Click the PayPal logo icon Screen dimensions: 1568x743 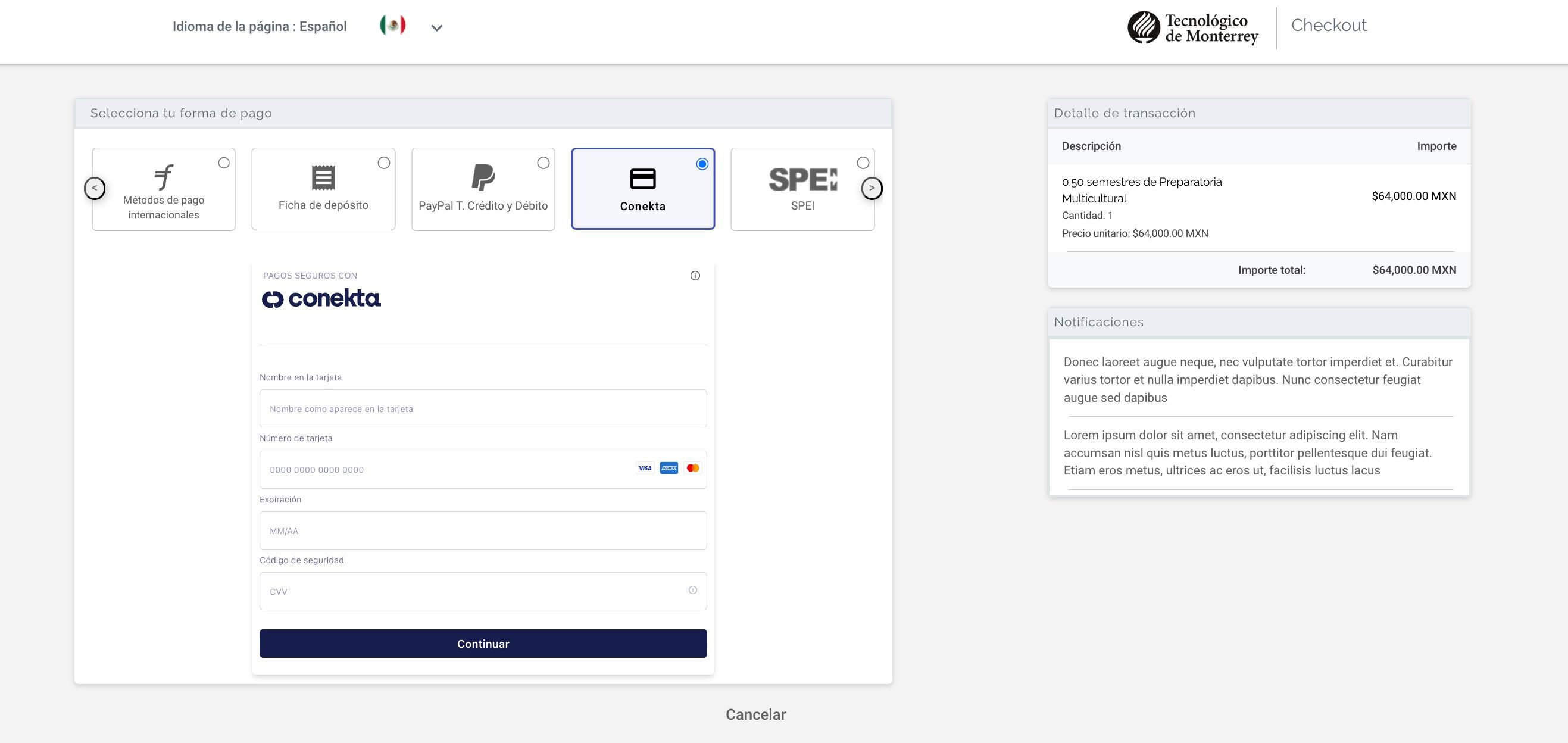483,177
